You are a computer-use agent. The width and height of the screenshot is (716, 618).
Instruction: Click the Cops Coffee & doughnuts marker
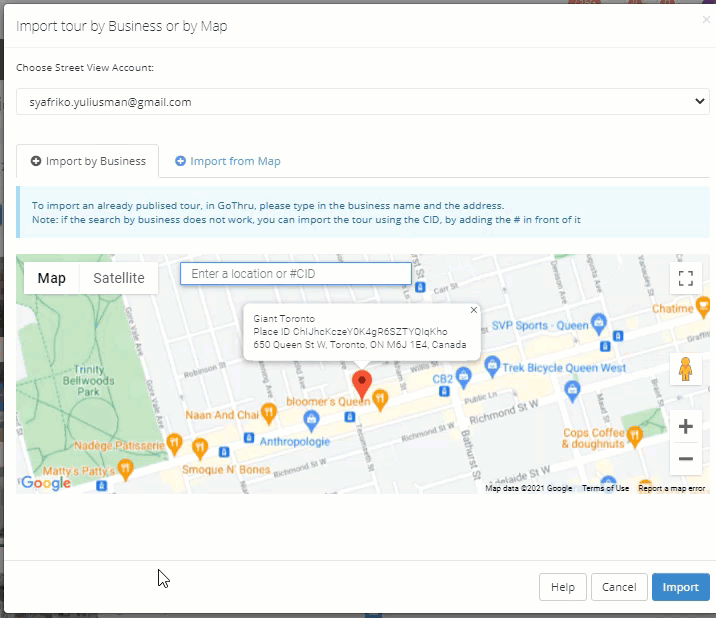coord(635,436)
